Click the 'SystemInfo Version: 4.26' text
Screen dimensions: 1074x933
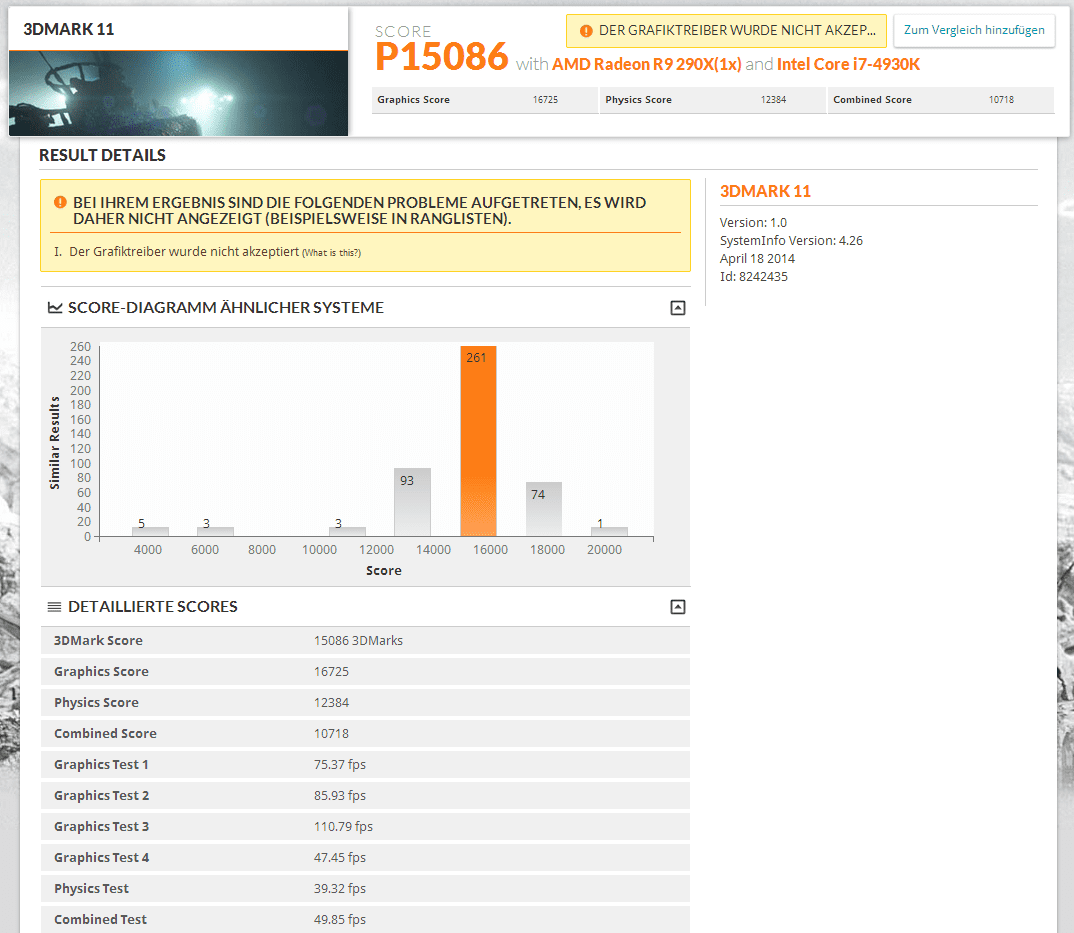791,240
